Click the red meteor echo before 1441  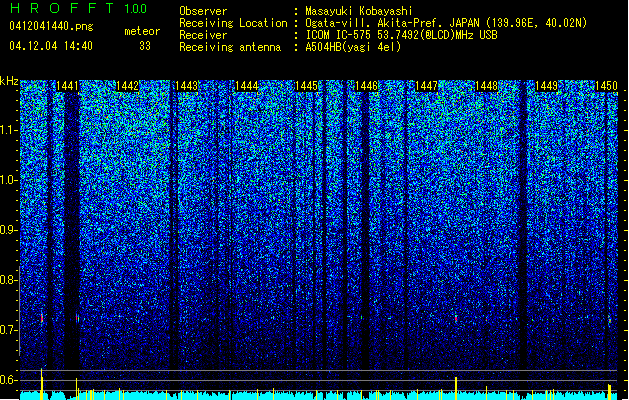42,318
